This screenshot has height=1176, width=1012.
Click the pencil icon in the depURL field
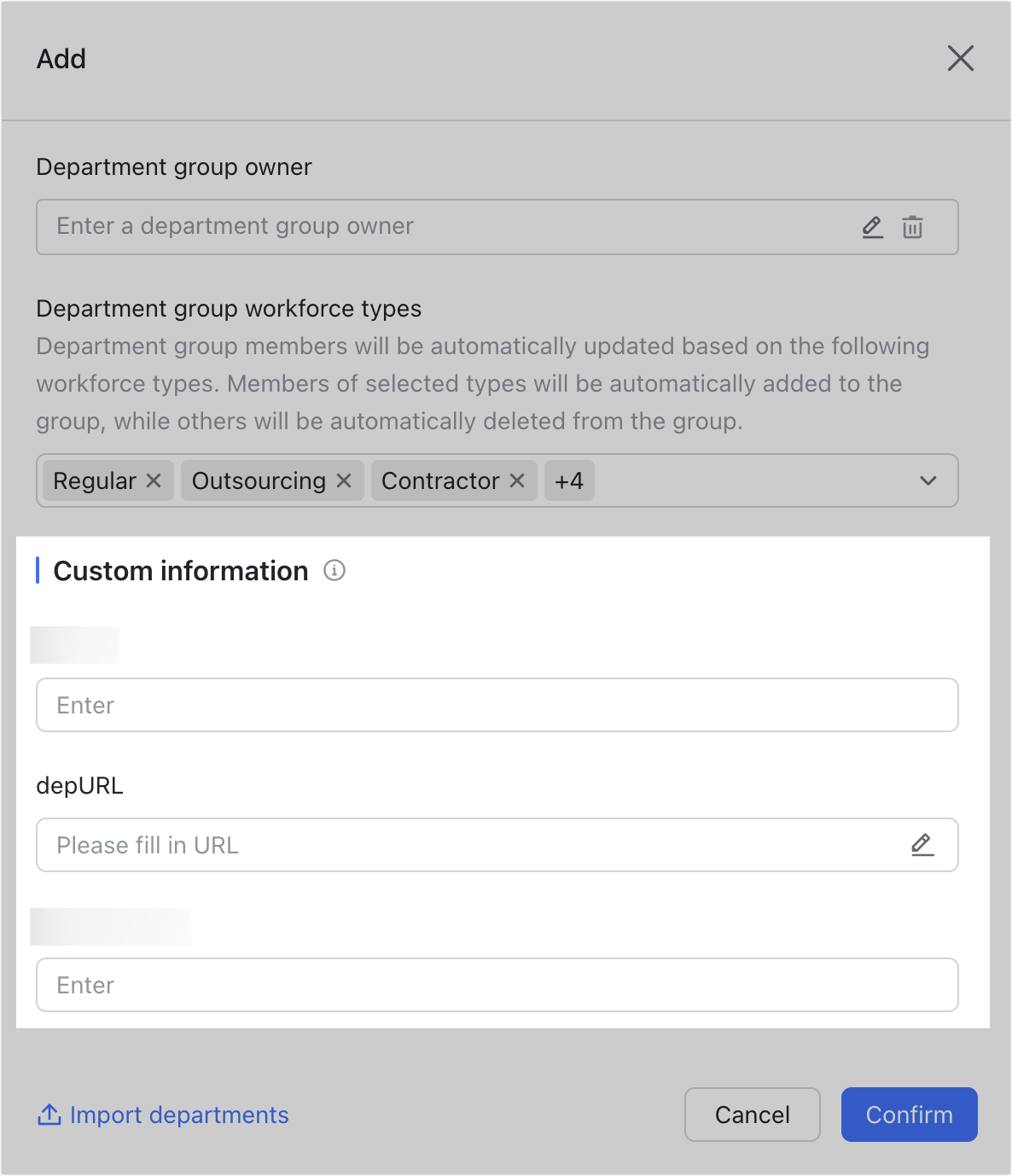point(922,845)
